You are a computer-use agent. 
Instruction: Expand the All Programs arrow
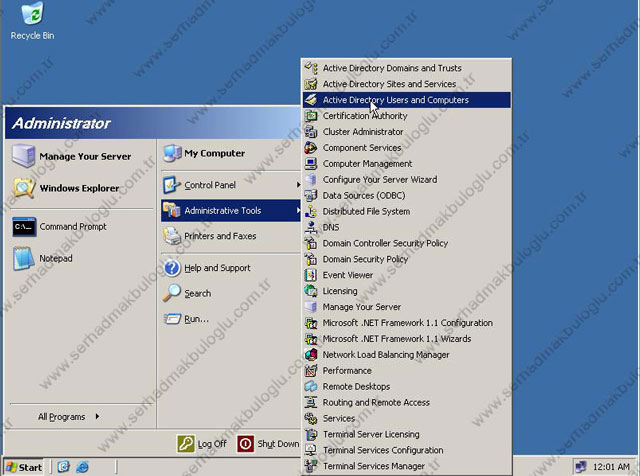coord(97,416)
